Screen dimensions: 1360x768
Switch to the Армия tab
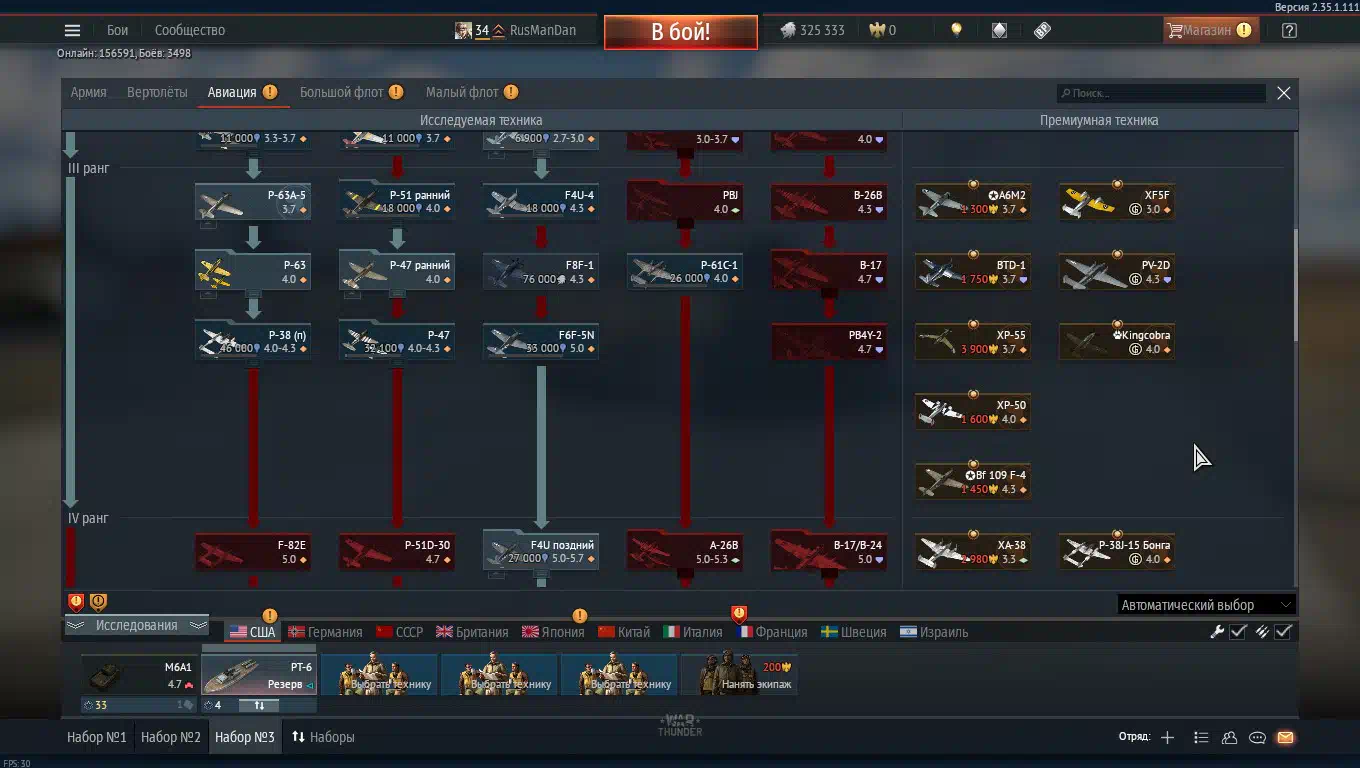coord(89,92)
